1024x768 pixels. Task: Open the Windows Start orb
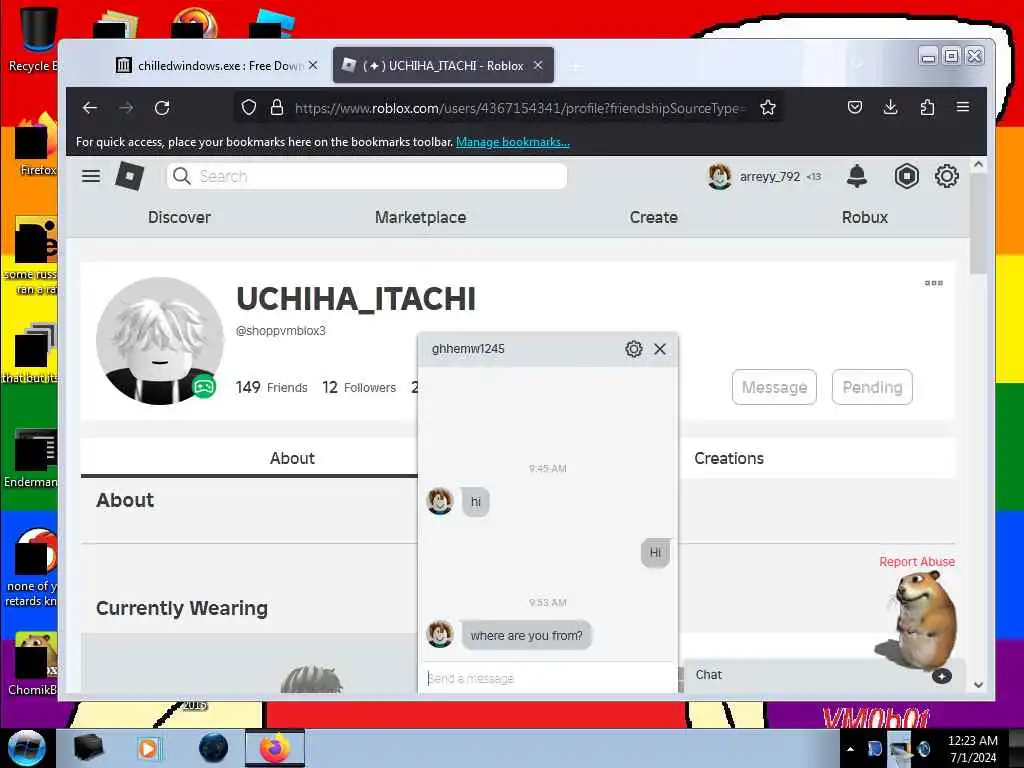(26, 748)
